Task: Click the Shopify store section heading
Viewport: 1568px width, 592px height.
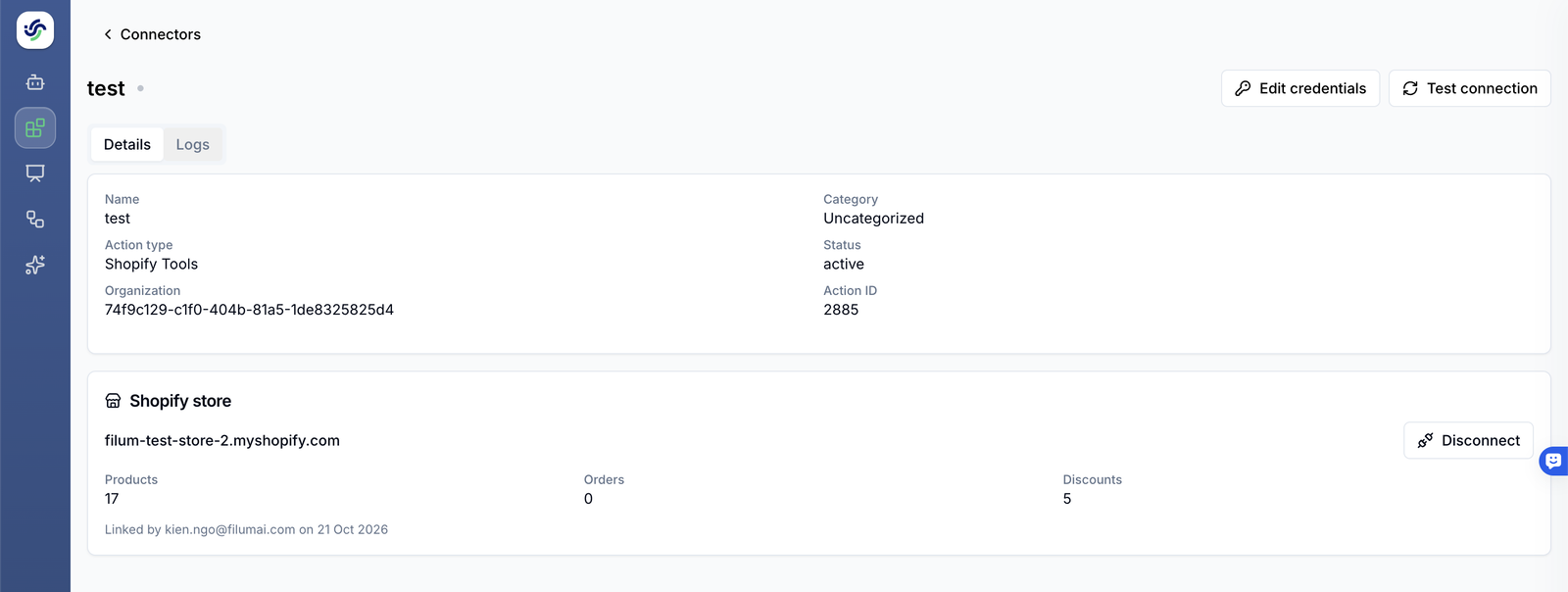Action: 180,401
